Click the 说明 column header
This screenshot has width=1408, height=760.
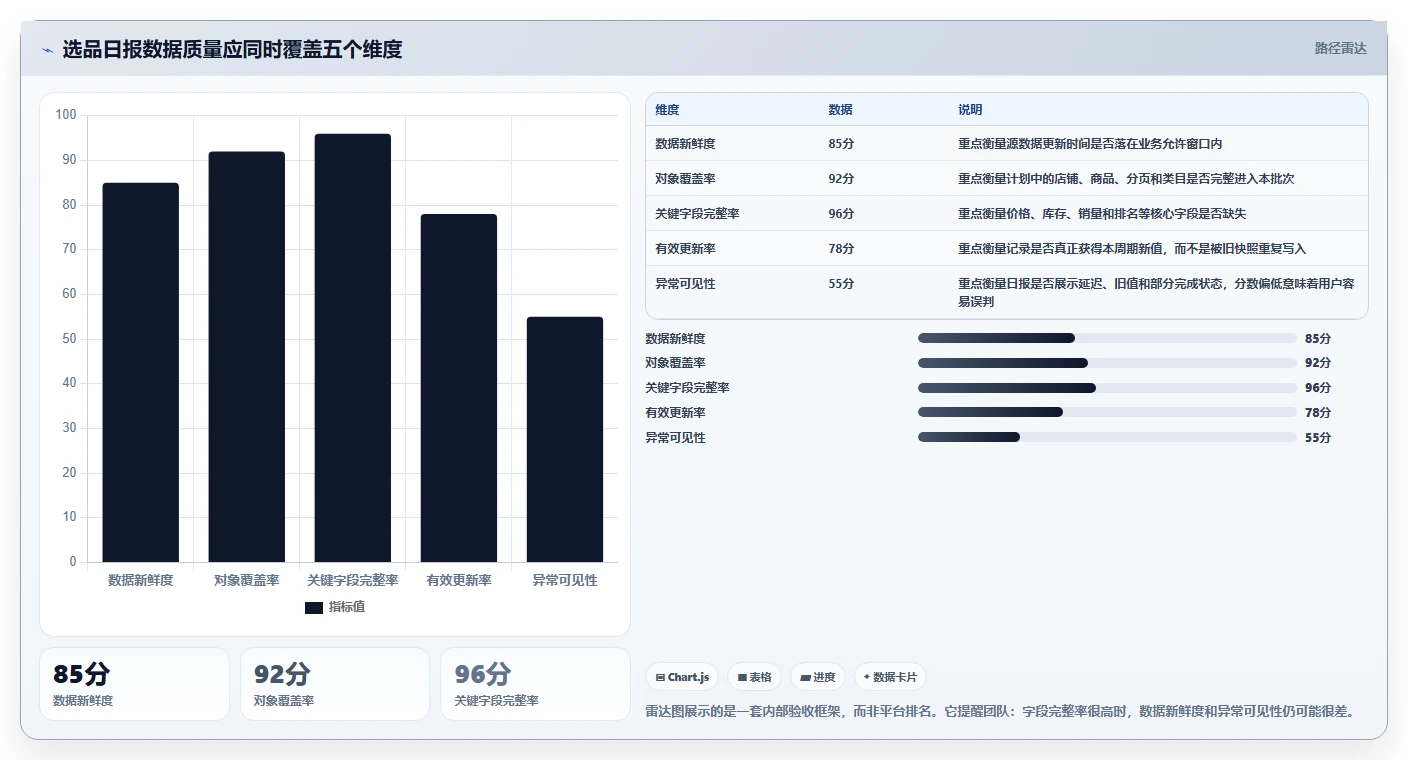(x=970, y=110)
